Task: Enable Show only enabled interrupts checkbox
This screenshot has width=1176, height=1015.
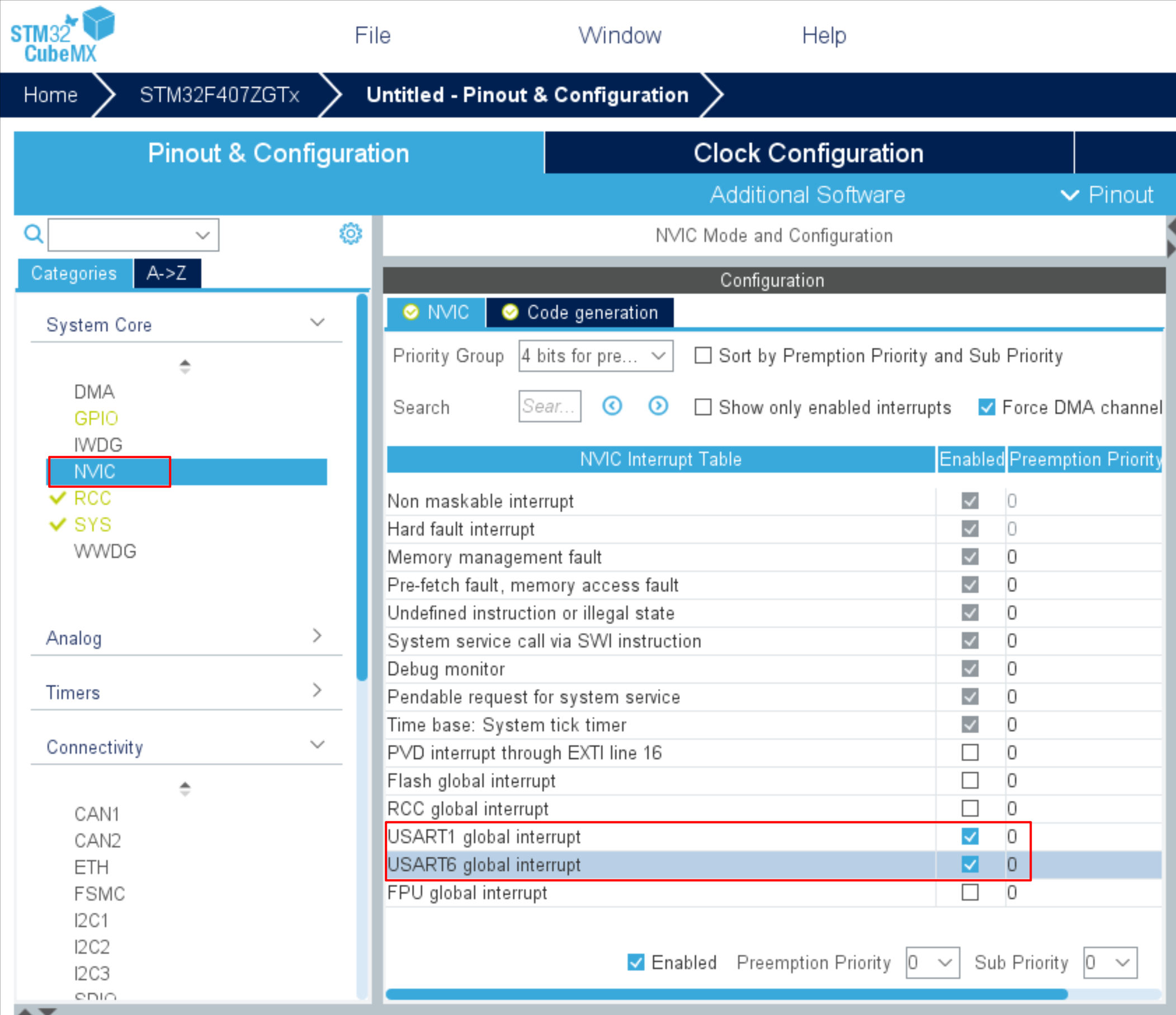Action: pyautogui.click(x=703, y=407)
